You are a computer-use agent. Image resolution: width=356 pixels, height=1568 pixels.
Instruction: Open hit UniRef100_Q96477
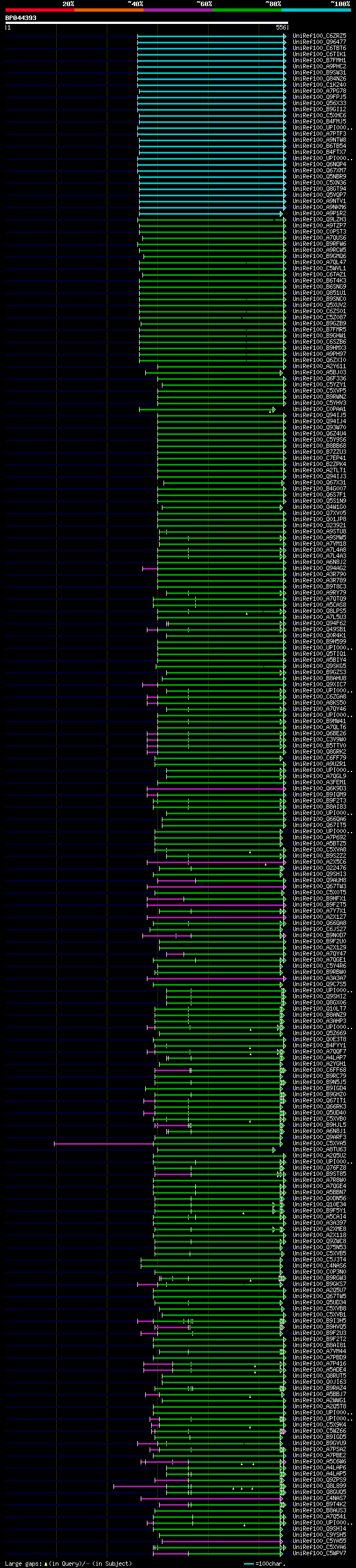pos(319,42)
